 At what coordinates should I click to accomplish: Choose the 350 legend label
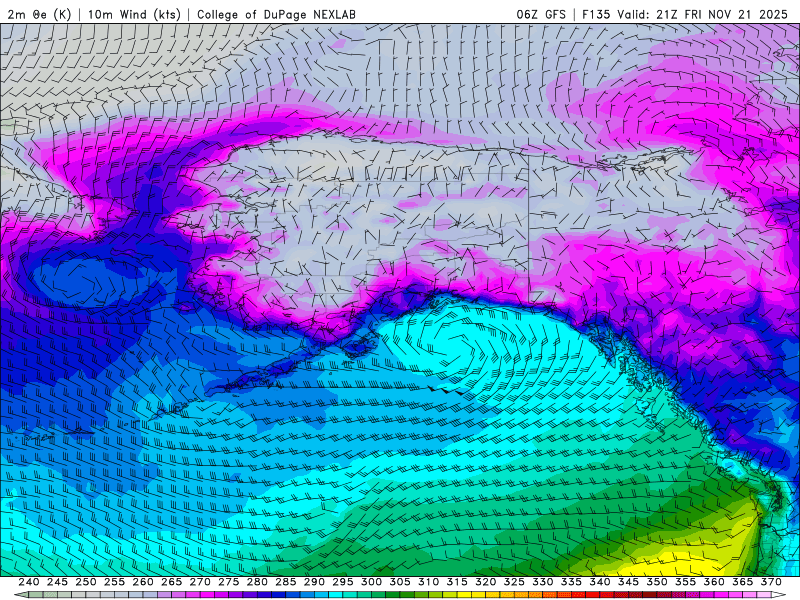(657, 582)
